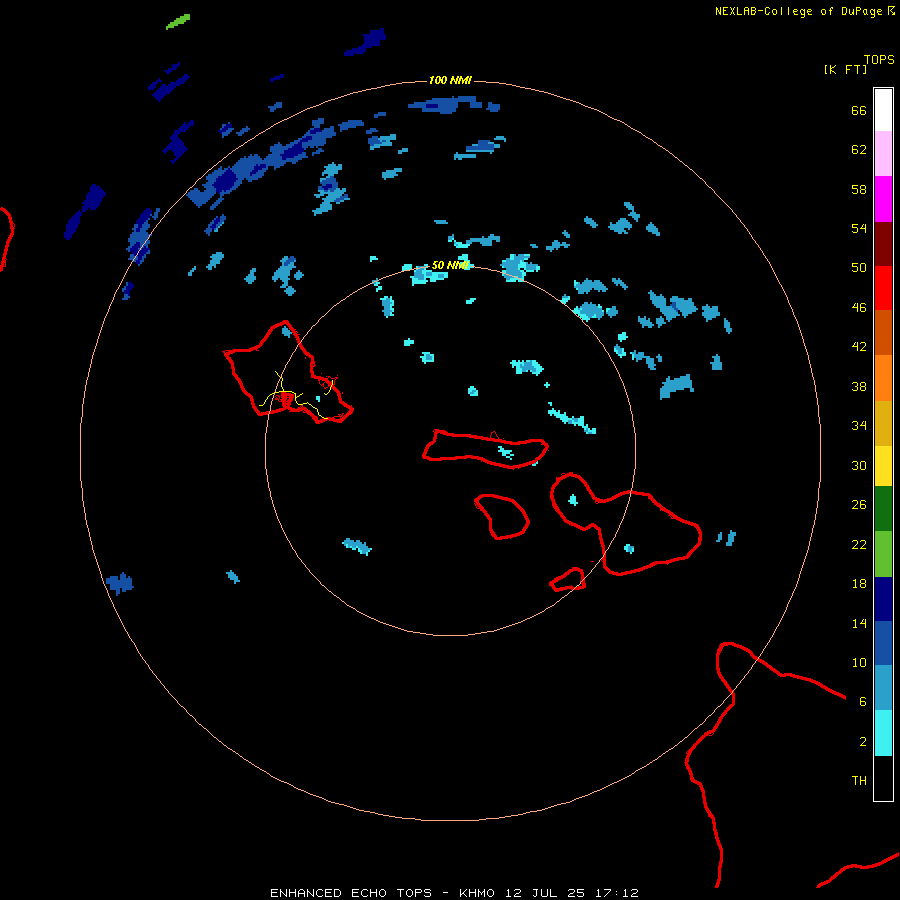Select the light green legend swatch
This screenshot has height=900, width=900.
point(883,554)
